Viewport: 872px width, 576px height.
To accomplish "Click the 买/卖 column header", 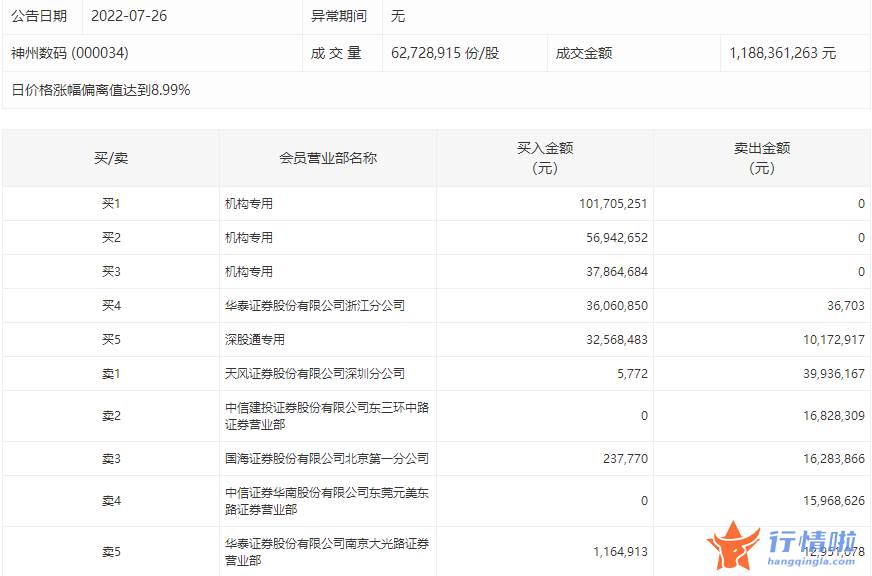I will 111,158.
